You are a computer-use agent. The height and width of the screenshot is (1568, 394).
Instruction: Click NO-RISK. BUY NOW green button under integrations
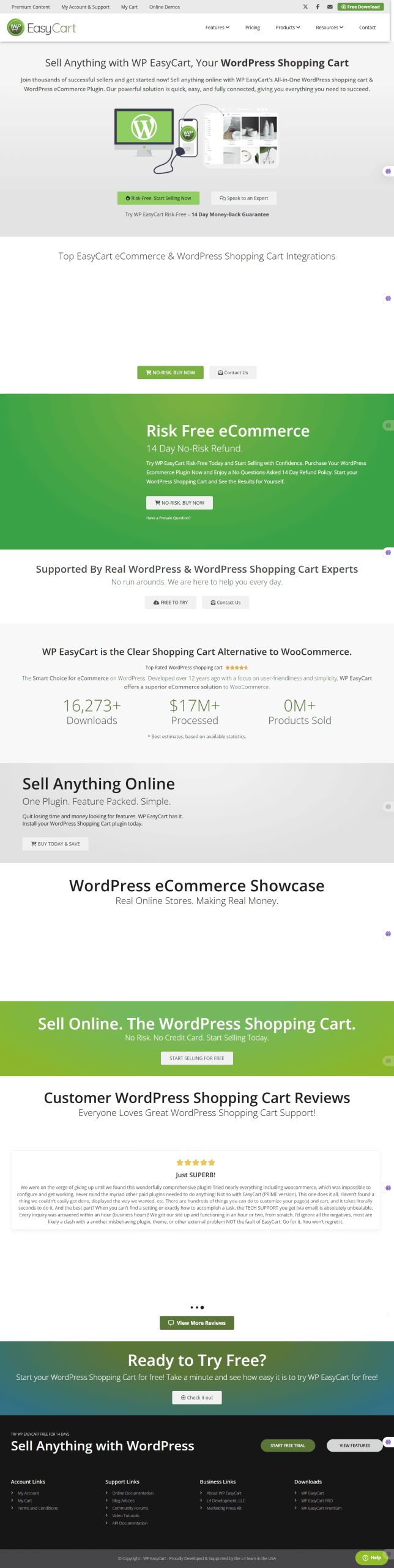click(170, 372)
